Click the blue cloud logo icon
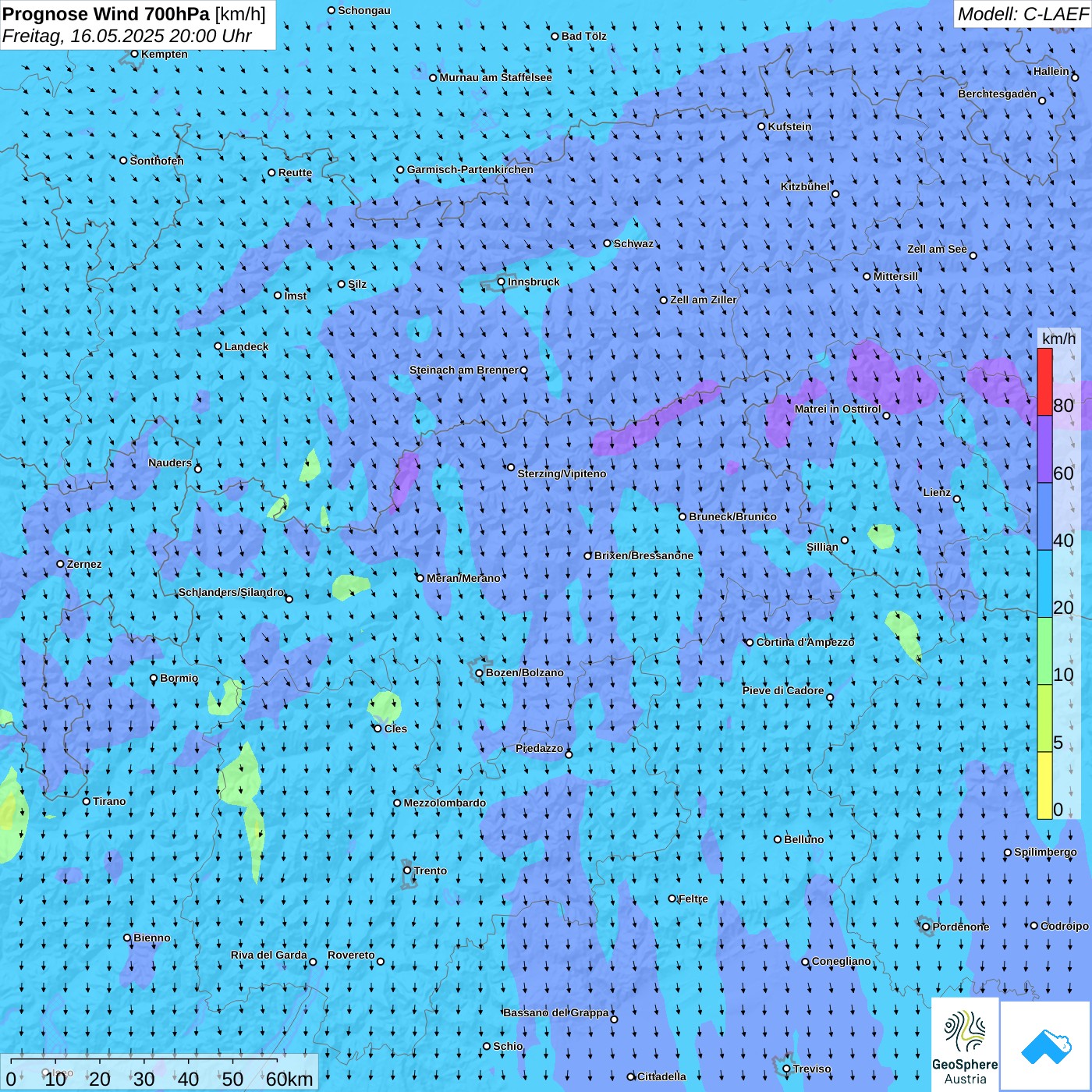The width and height of the screenshot is (1092, 1092). 1046,1046
